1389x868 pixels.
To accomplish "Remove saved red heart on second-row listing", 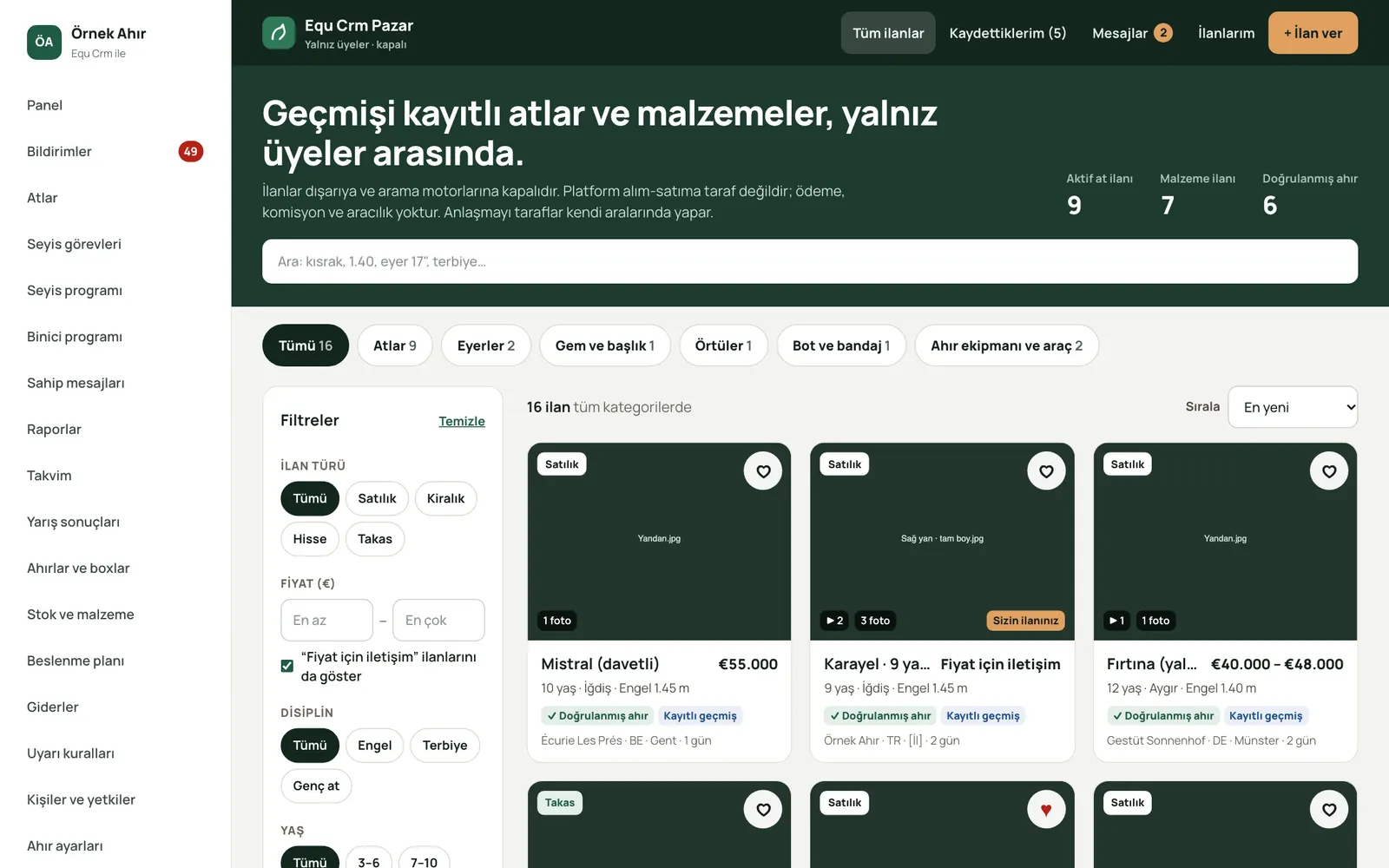I will [x=1046, y=810].
